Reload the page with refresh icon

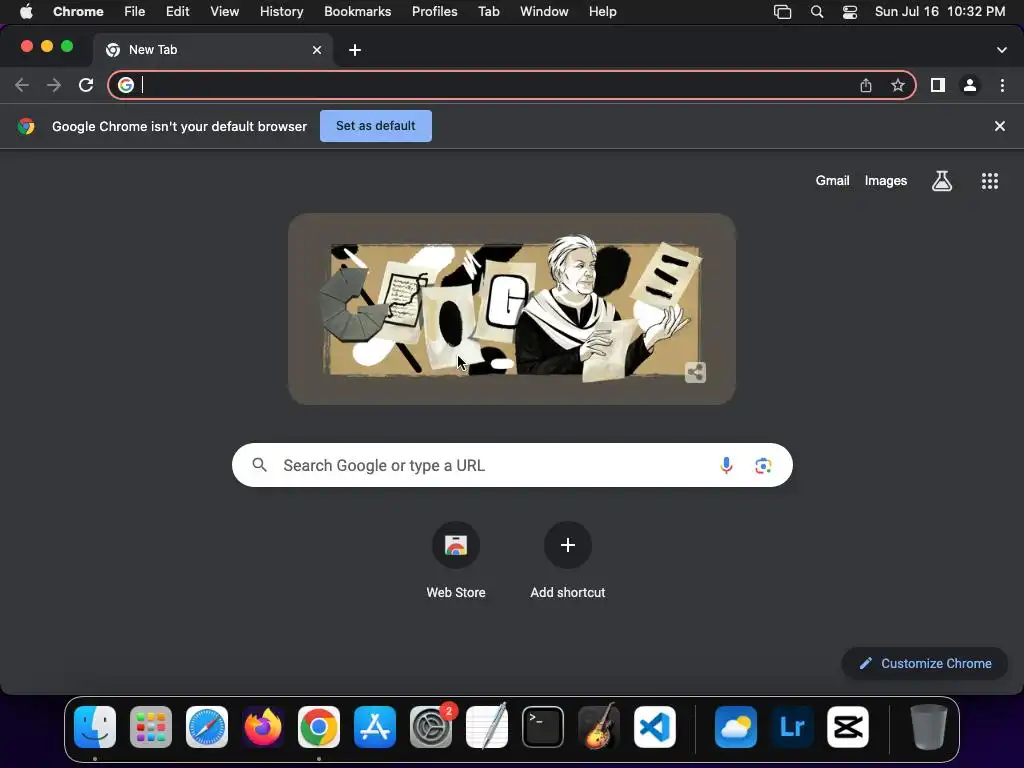(86, 85)
